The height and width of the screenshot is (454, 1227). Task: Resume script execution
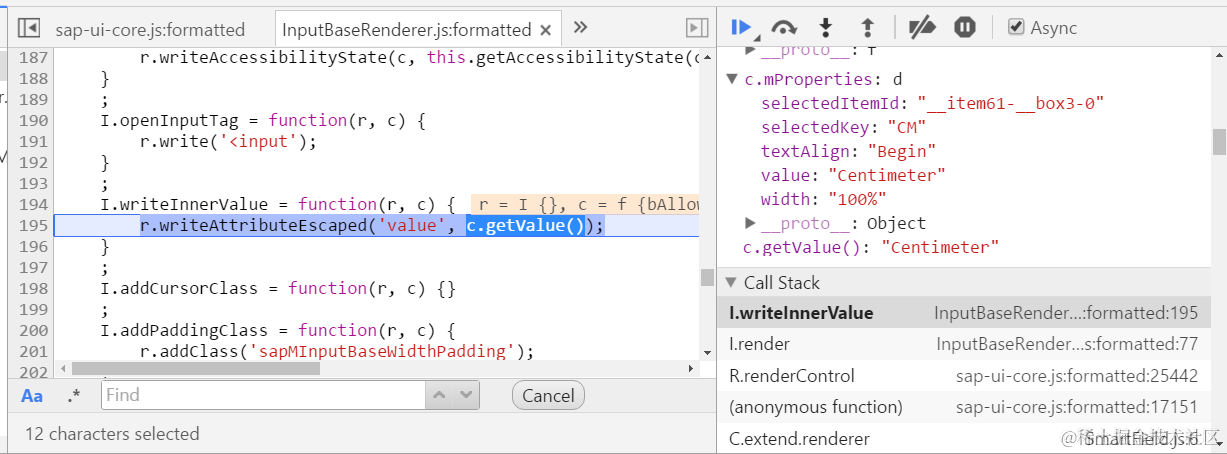coord(742,27)
